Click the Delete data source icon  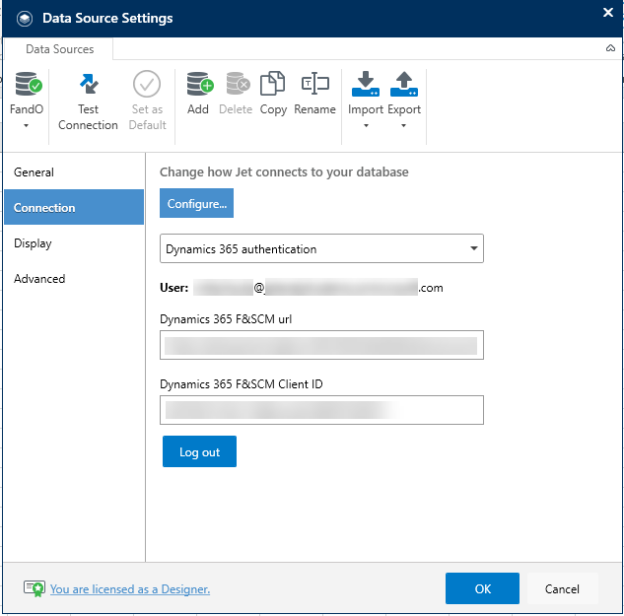238,83
